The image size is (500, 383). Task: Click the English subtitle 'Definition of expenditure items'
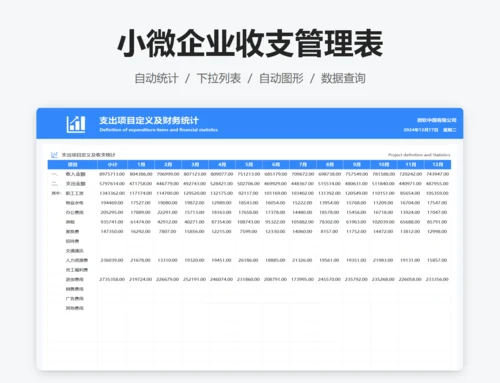159,130
